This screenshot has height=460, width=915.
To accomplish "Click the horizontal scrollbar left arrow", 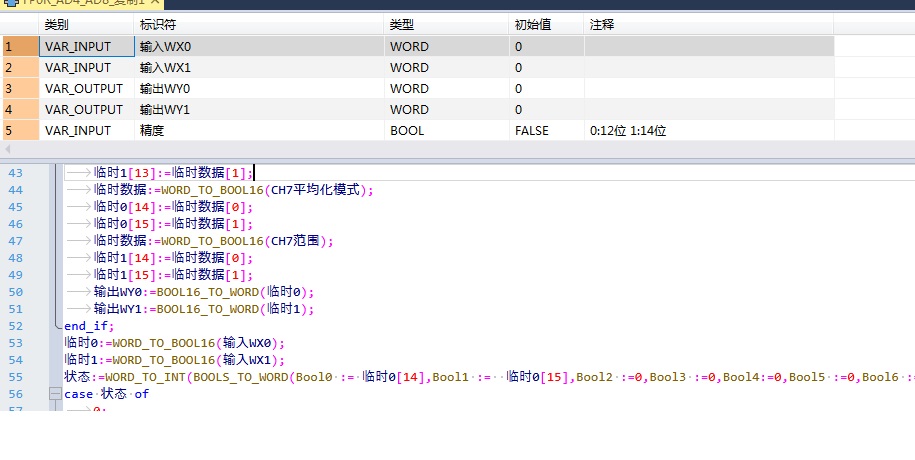I will tap(8, 149).
